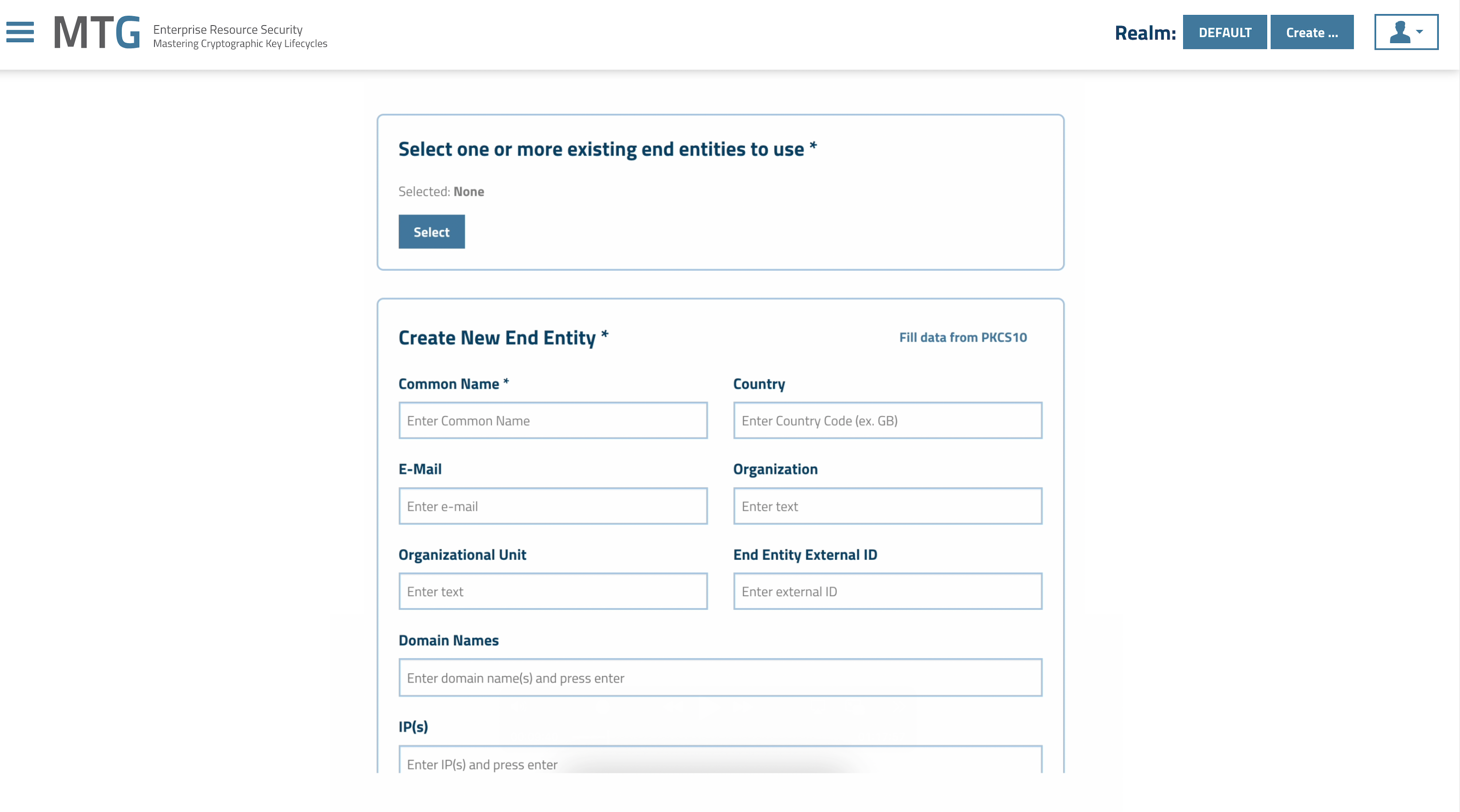
Task: Click the Create New End Entity heading
Action: 497,337
